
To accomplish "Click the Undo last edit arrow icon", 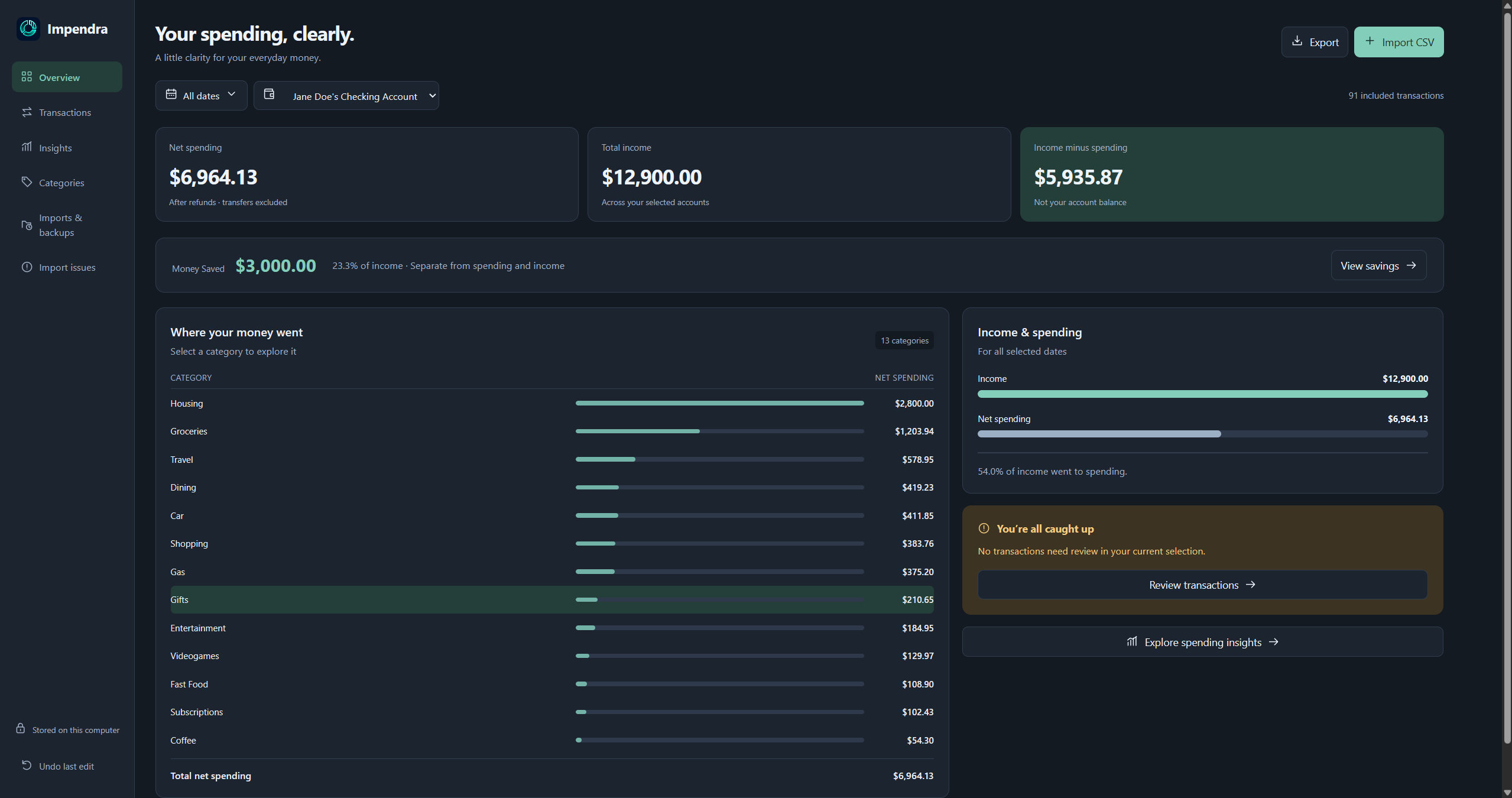I will (27, 765).
